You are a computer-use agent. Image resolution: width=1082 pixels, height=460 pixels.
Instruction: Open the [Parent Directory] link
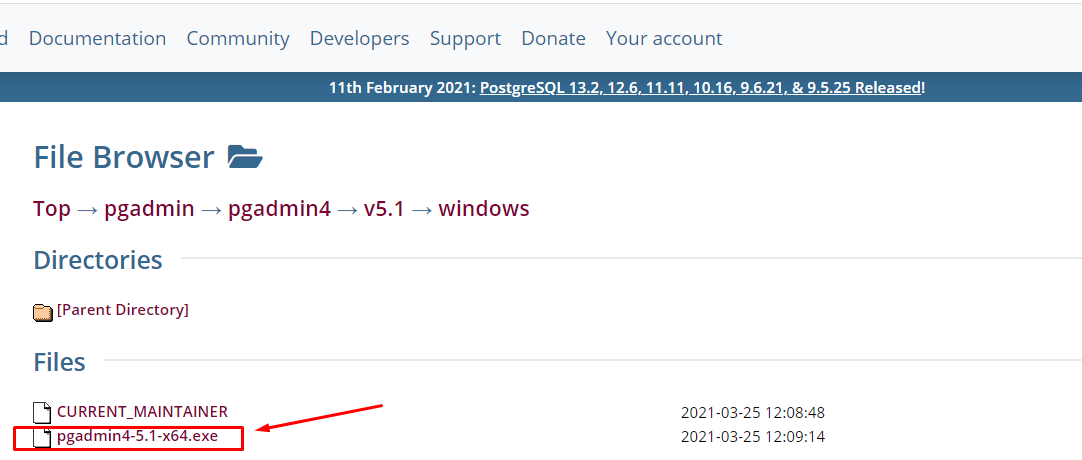(x=123, y=310)
